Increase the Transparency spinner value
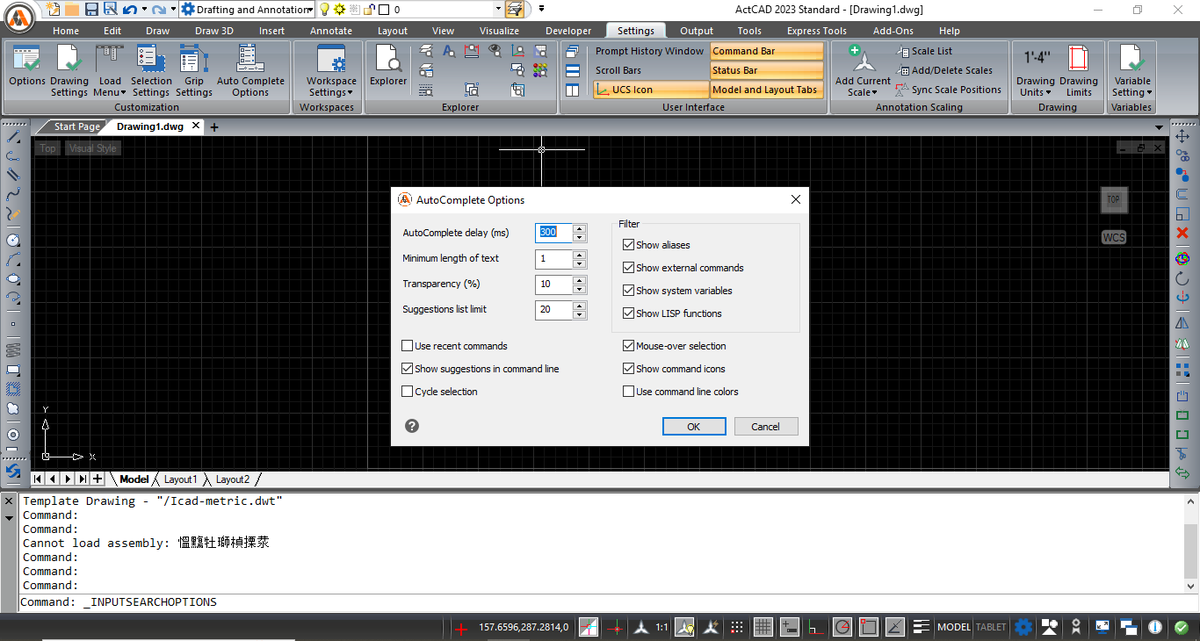 click(579, 280)
